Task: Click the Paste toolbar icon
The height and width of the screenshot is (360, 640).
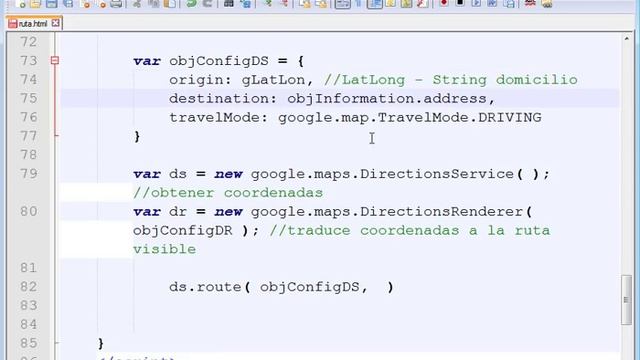Action: [x=170, y=4]
